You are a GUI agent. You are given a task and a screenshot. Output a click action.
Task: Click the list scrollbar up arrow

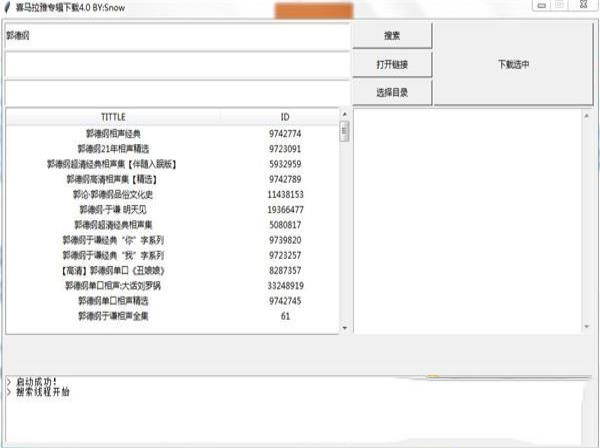pyautogui.click(x=345, y=114)
